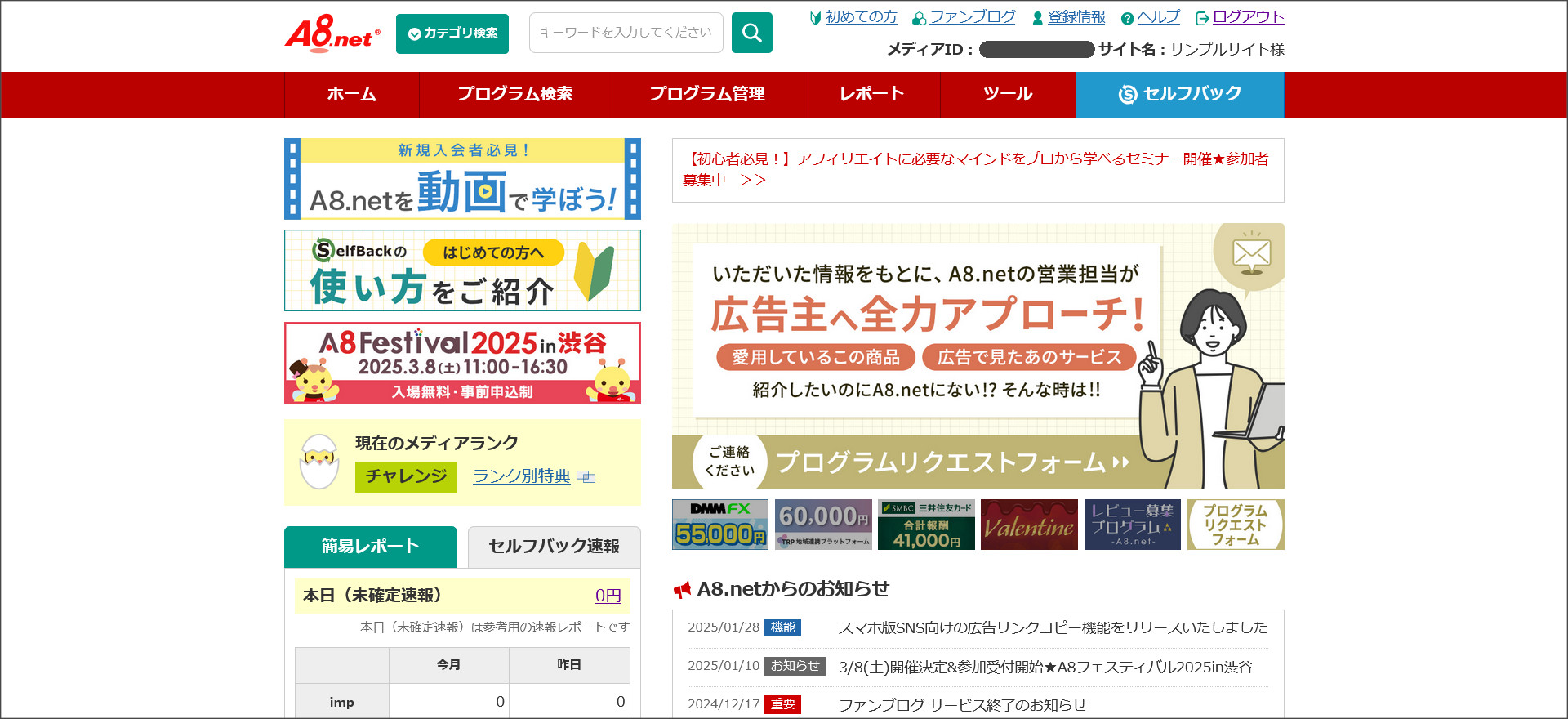
Task: Click the magnifier search button
Action: tap(751, 33)
